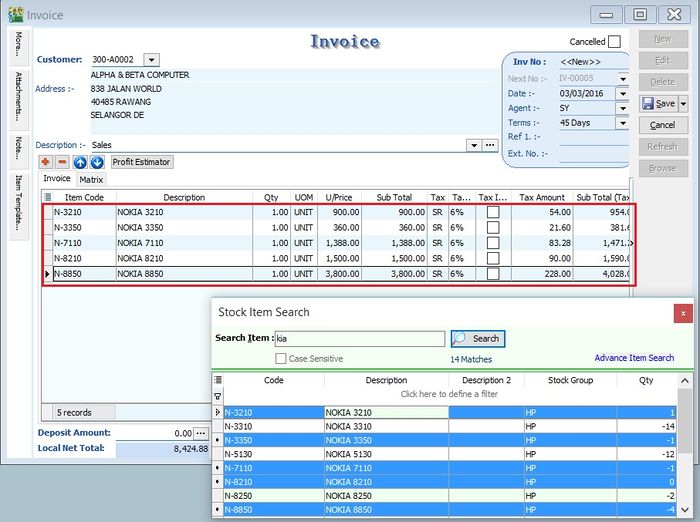Tick the Cancelled checkbox
The image size is (700, 522).
click(614, 42)
